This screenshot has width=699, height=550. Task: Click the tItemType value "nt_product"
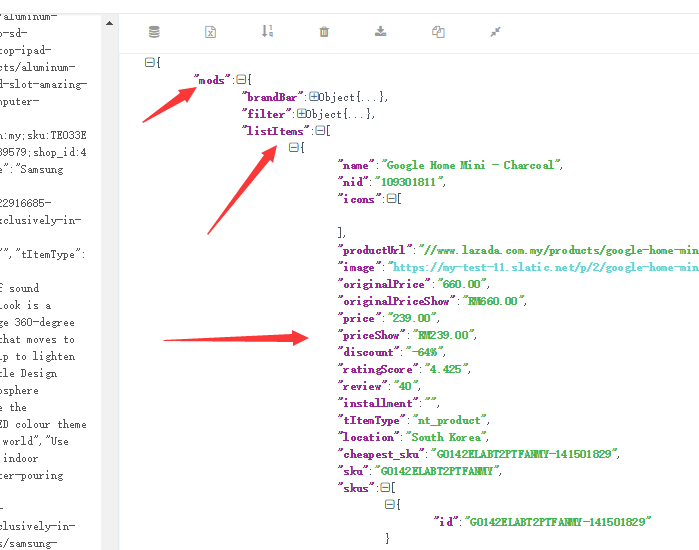pyautogui.click(x=449, y=420)
